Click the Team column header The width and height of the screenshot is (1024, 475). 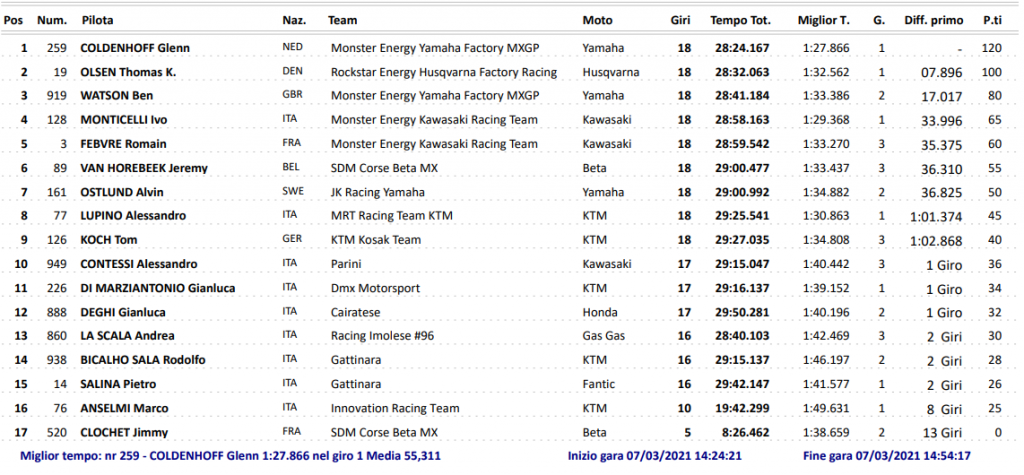click(343, 20)
